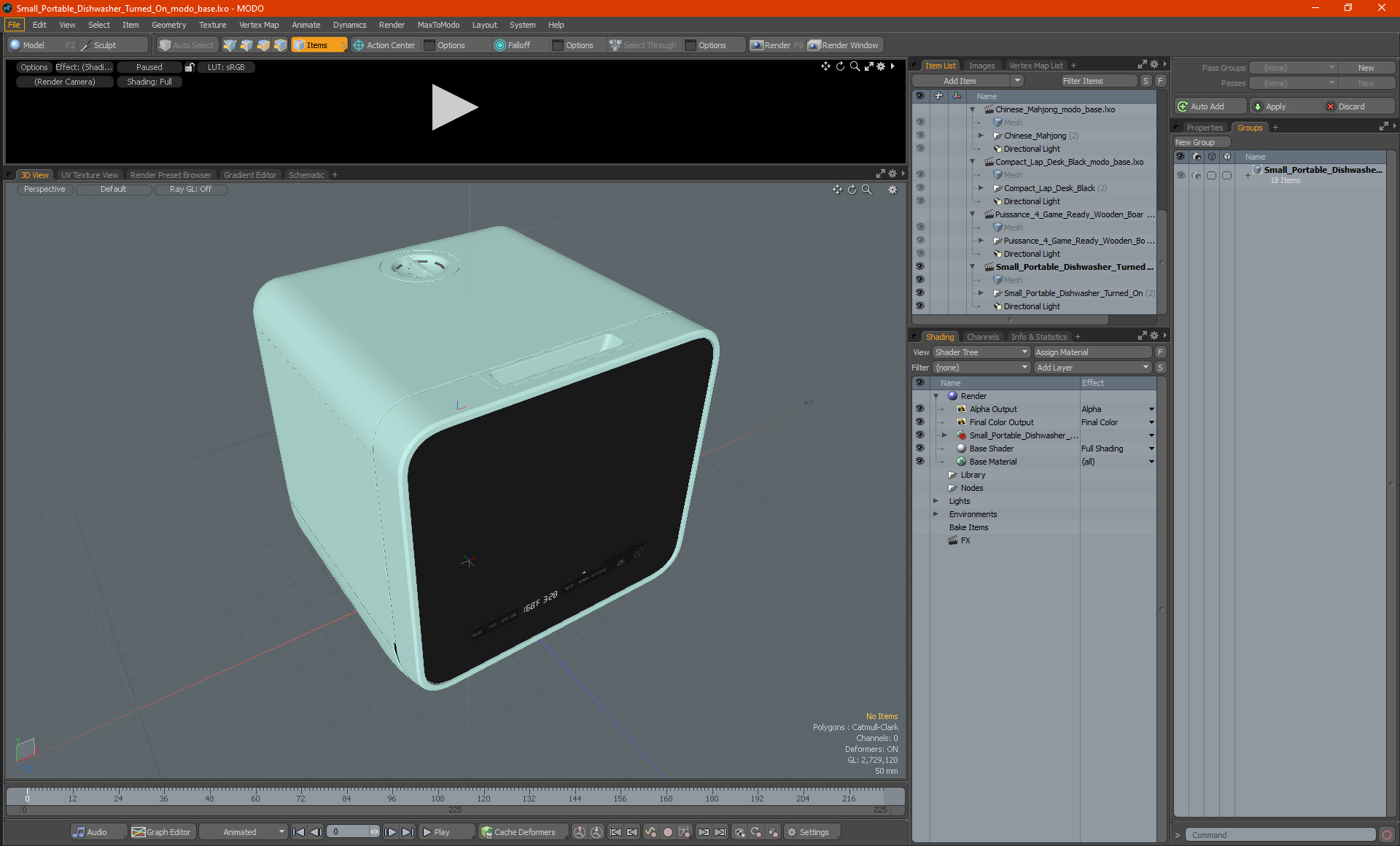Step forward one frame
1400x846 pixels.
[391, 832]
